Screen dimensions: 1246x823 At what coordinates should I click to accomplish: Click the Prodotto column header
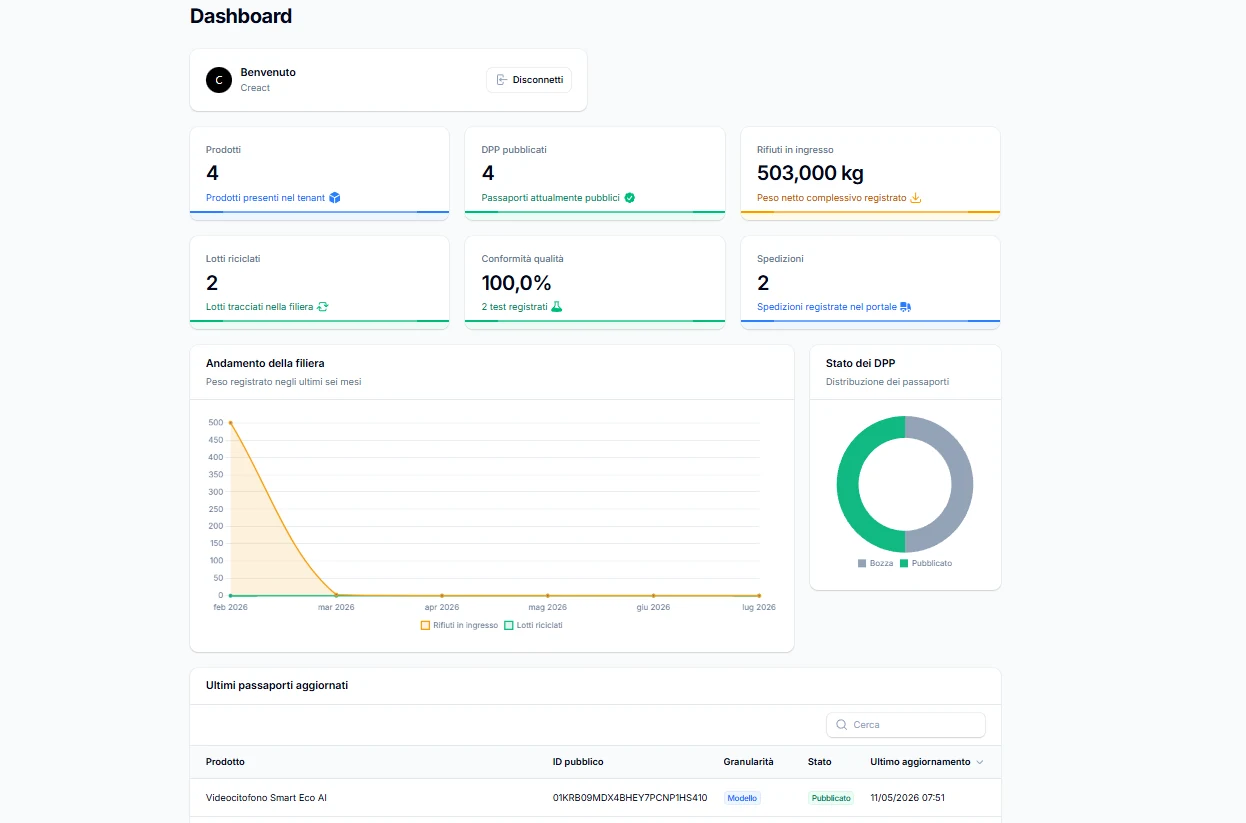click(225, 762)
